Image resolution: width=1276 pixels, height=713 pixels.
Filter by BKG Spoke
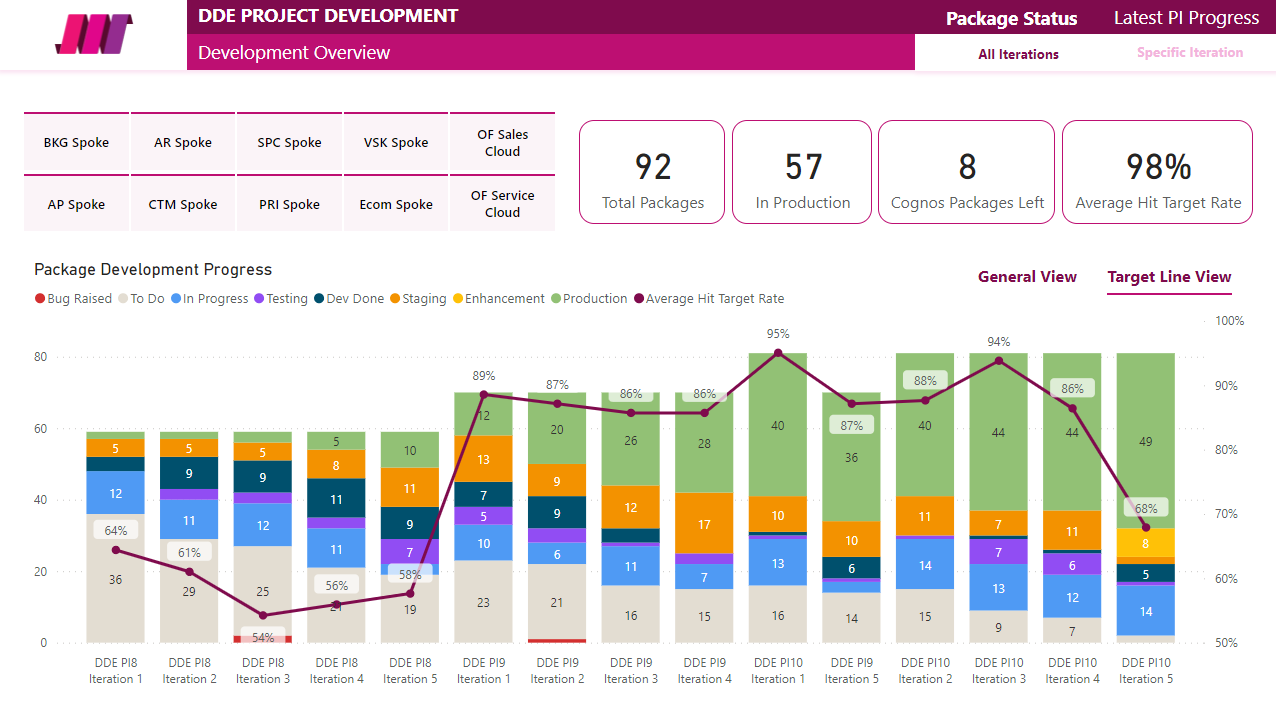coord(76,143)
